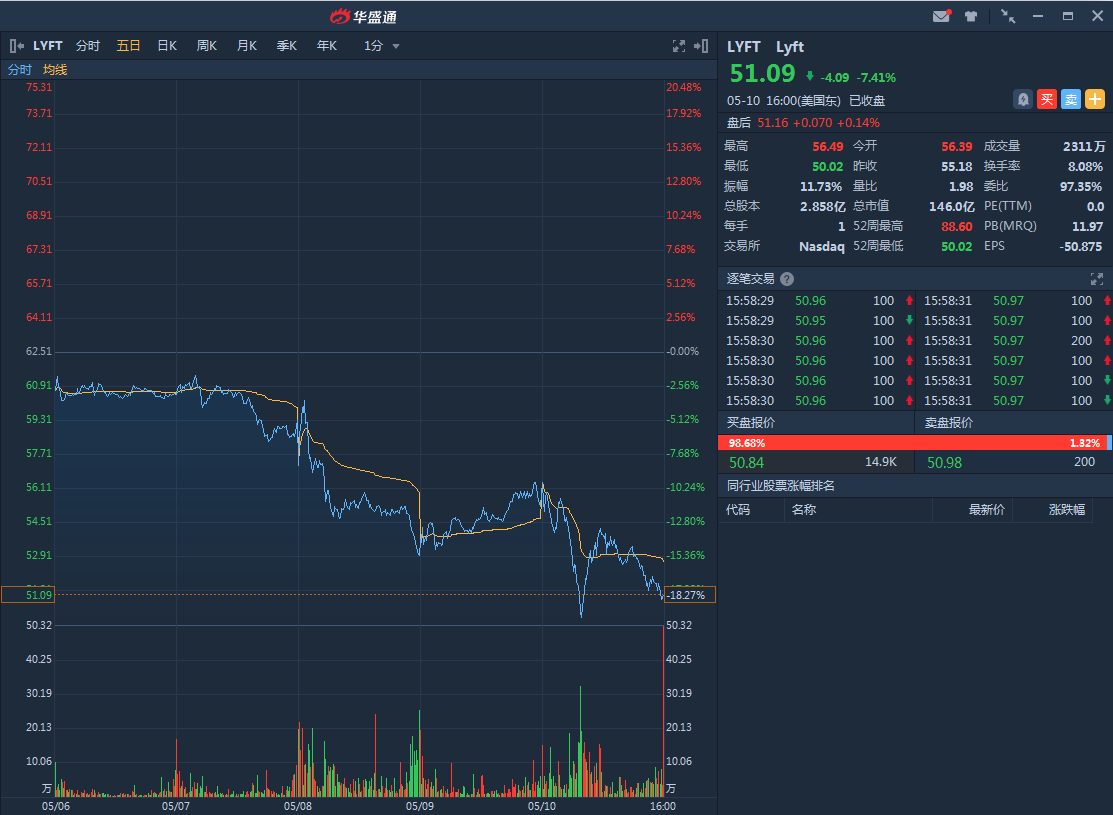Switch to 周K chart tab

207,46
